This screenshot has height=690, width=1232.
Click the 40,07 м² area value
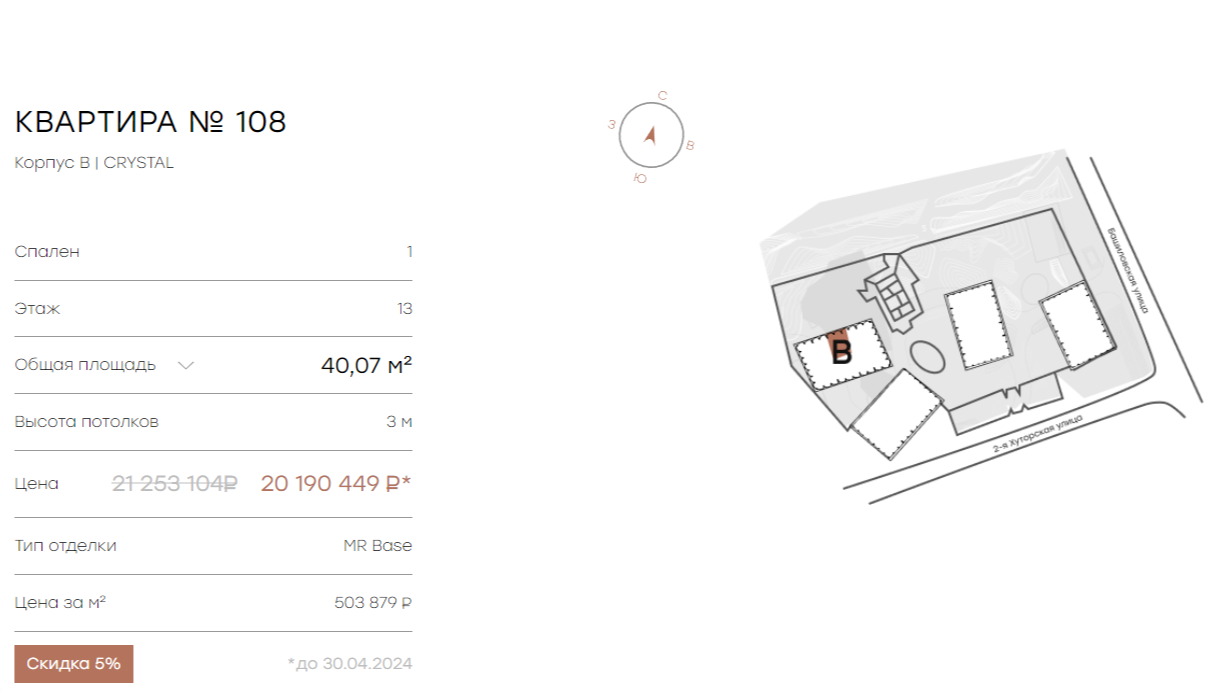pos(366,366)
